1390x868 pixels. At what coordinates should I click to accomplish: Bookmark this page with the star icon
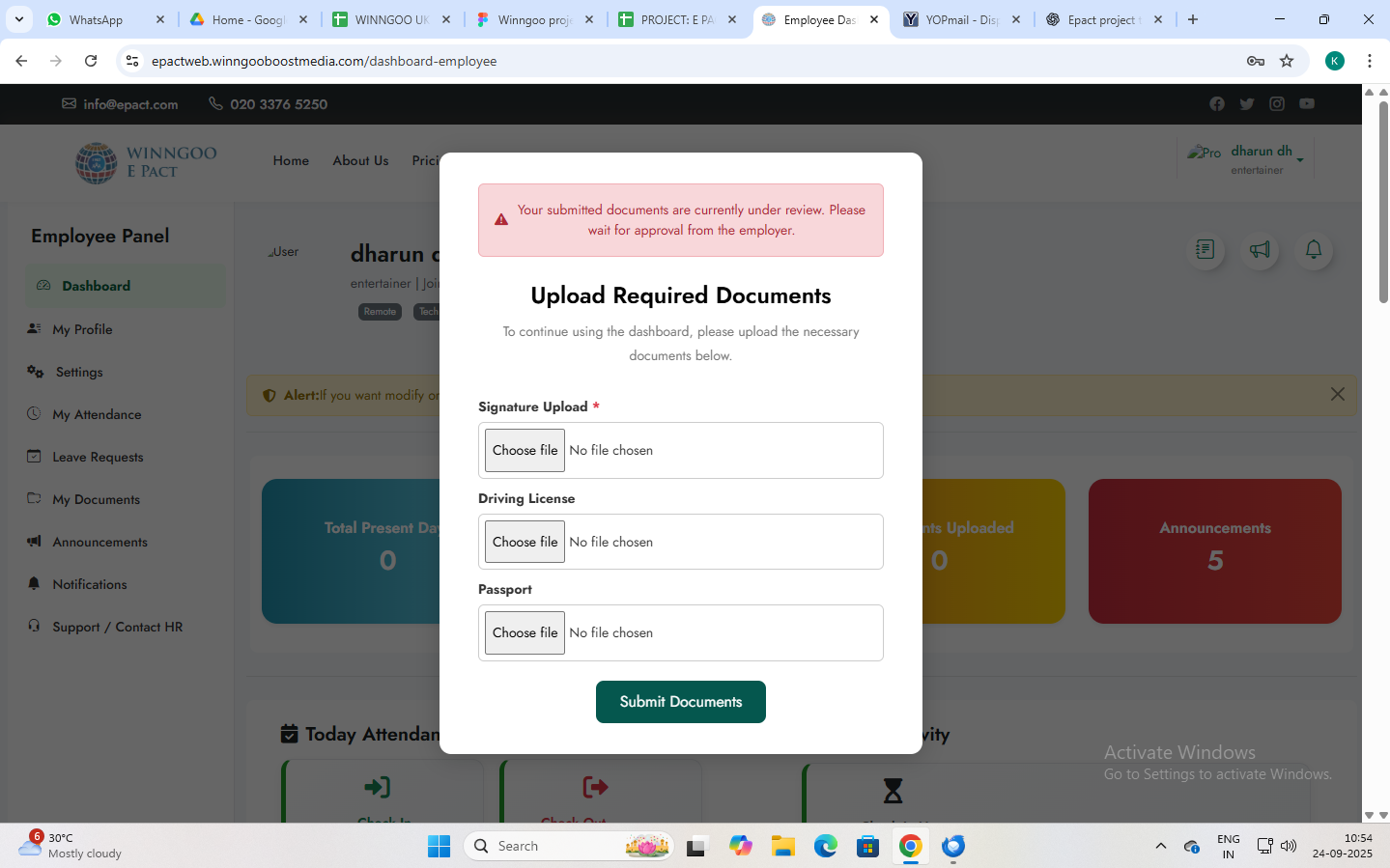1287,61
